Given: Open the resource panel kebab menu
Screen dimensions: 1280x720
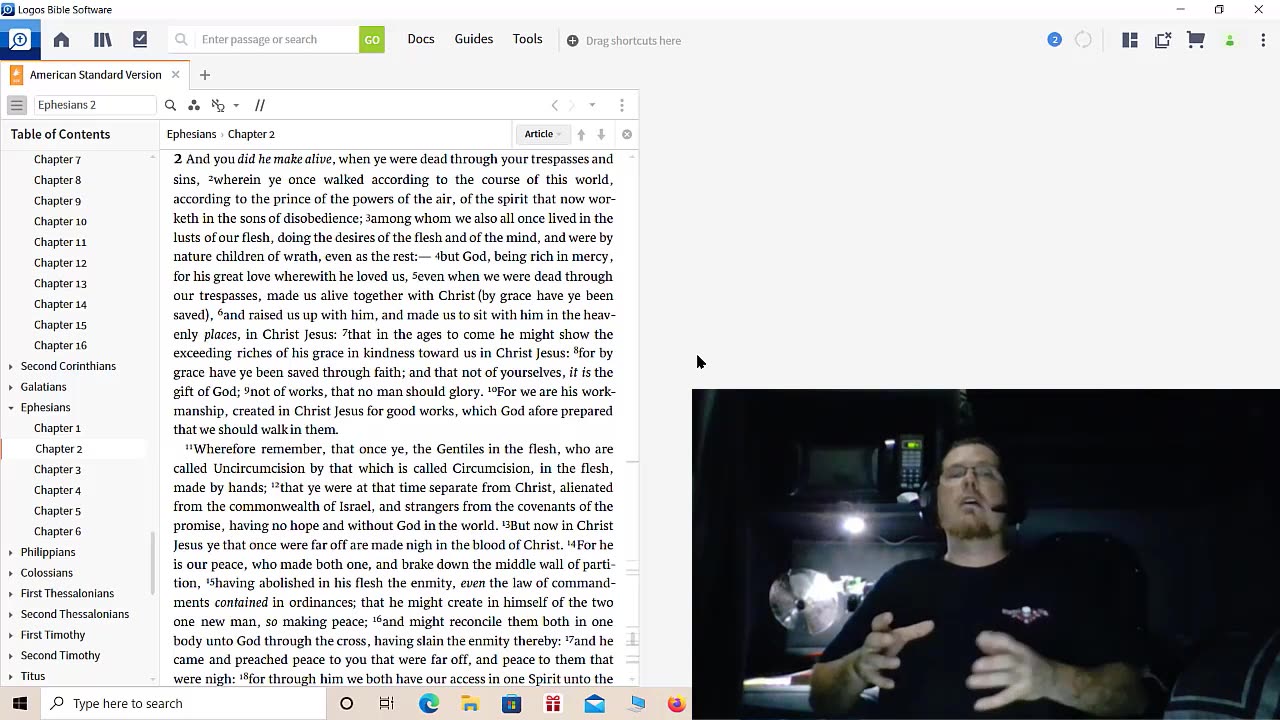Looking at the screenshot, I should 622,105.
